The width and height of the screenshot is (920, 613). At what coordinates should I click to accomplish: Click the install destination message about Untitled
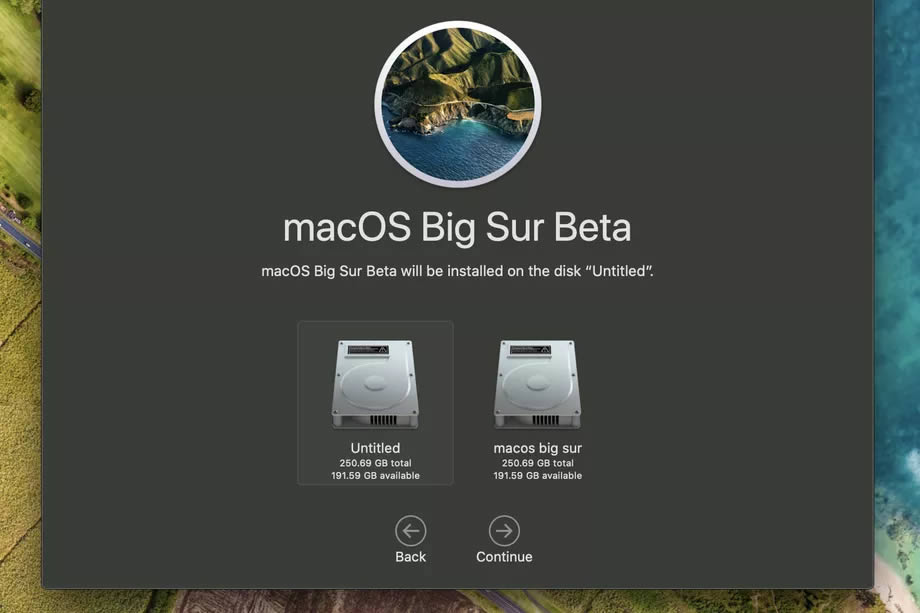[457, 271]
